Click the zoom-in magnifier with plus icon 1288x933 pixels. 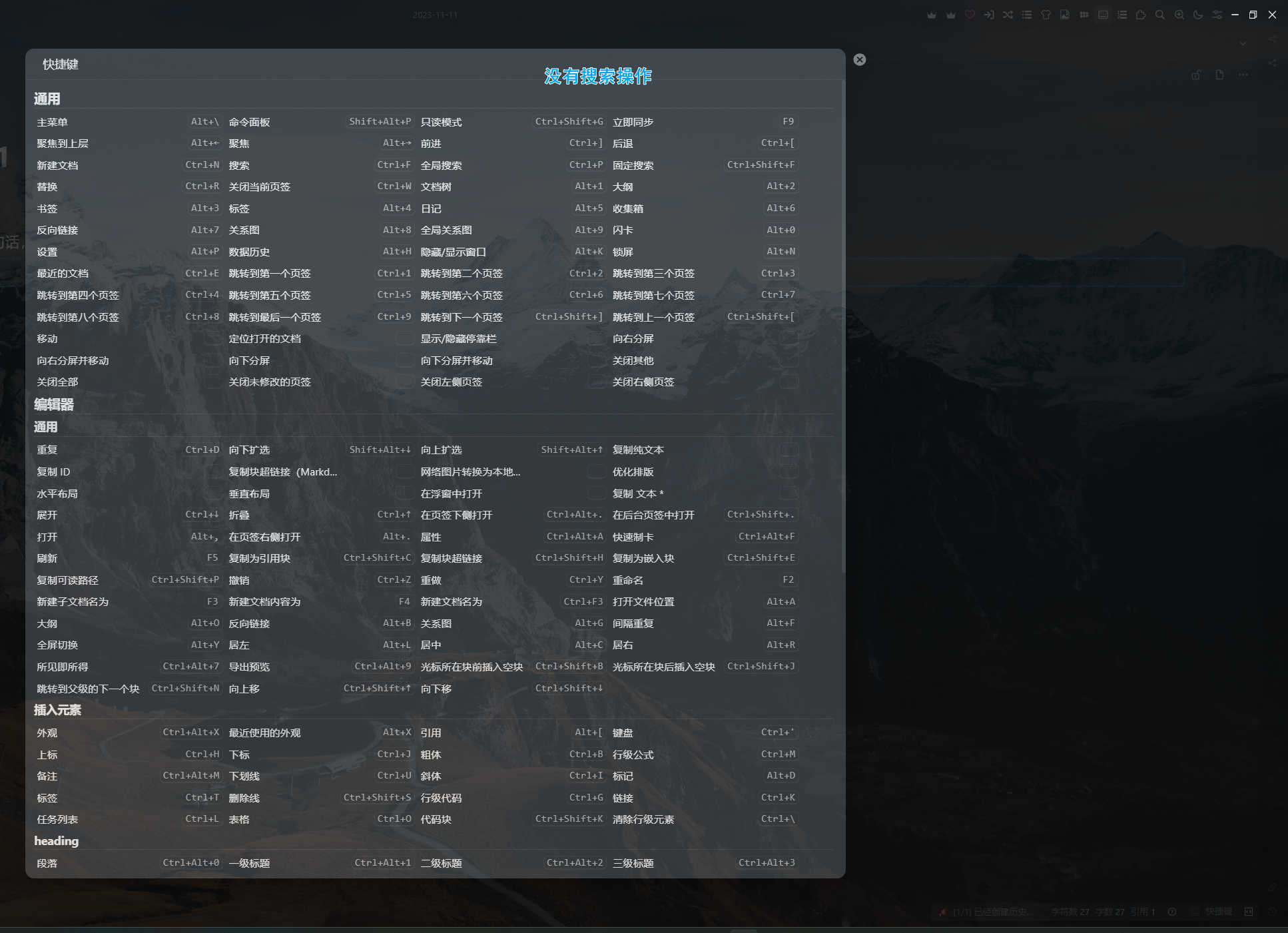coord(1179,15)
